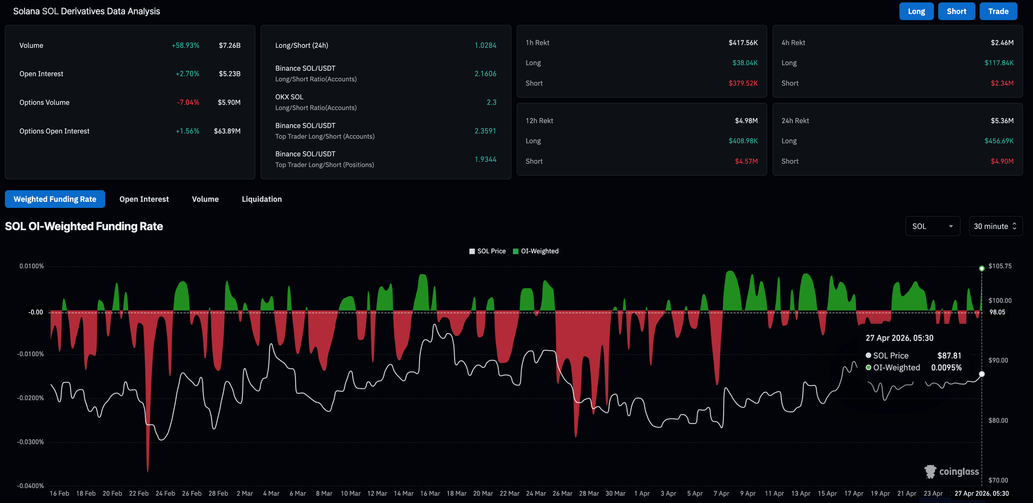Open the Trade button
This screenshot has width=1033, height=503.
pyautogui.click(x=997, y=11)
